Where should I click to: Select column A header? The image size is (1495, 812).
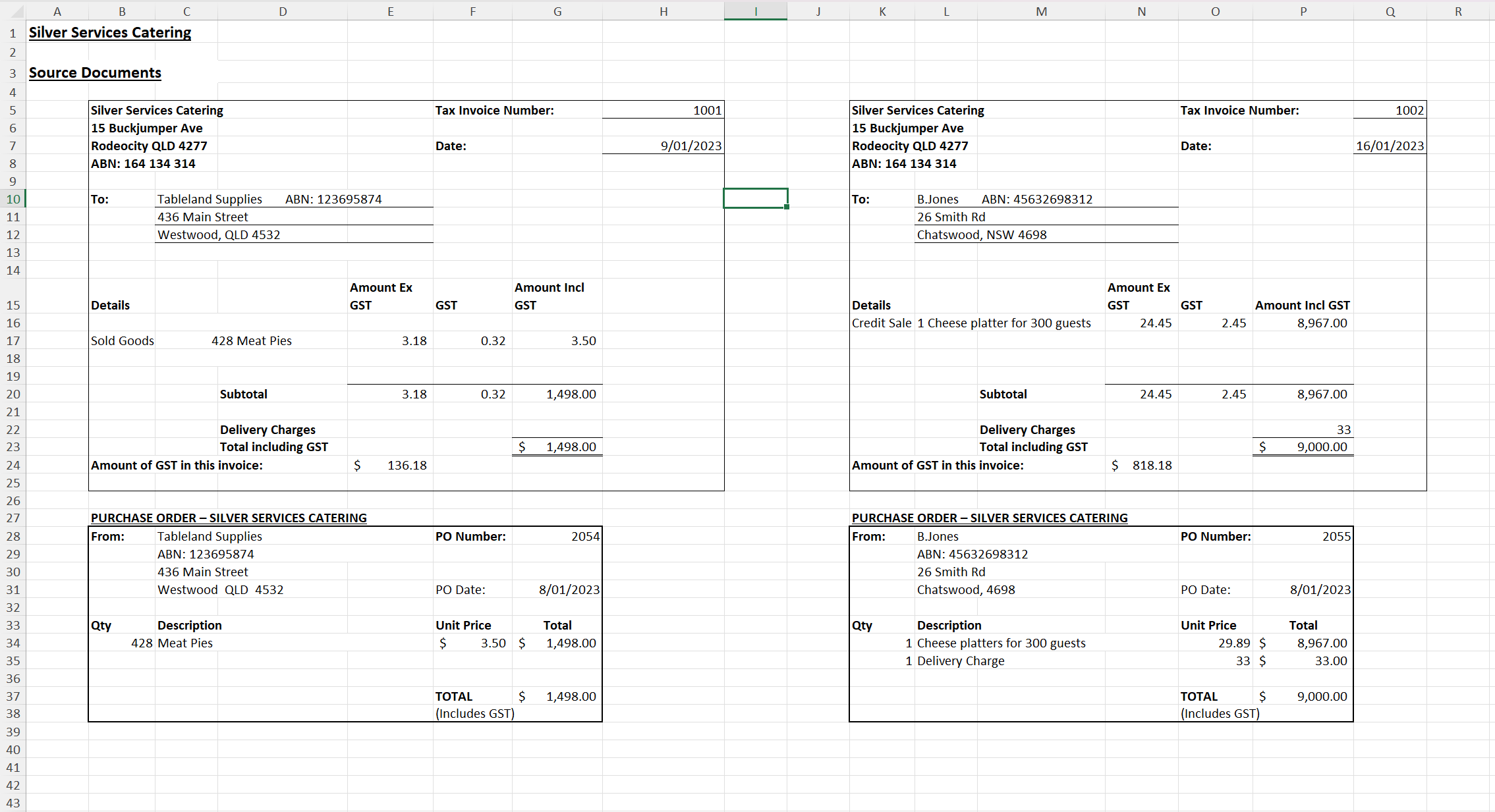[x=57, y=11]
